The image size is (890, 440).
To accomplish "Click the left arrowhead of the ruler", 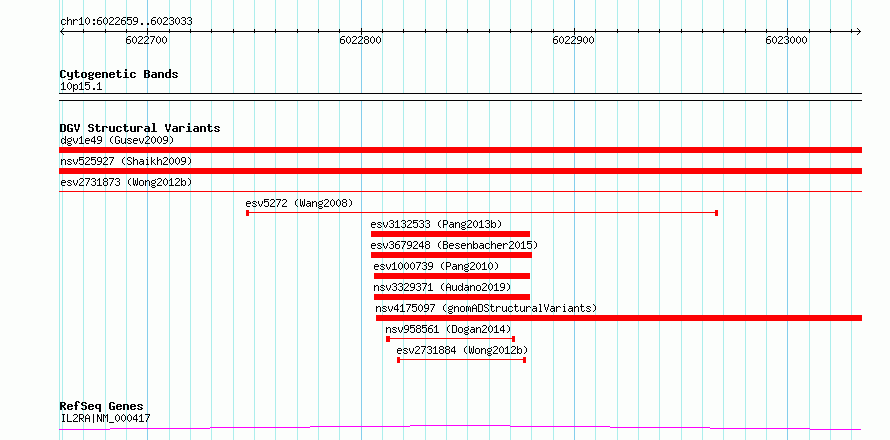I will coord(62,31).
